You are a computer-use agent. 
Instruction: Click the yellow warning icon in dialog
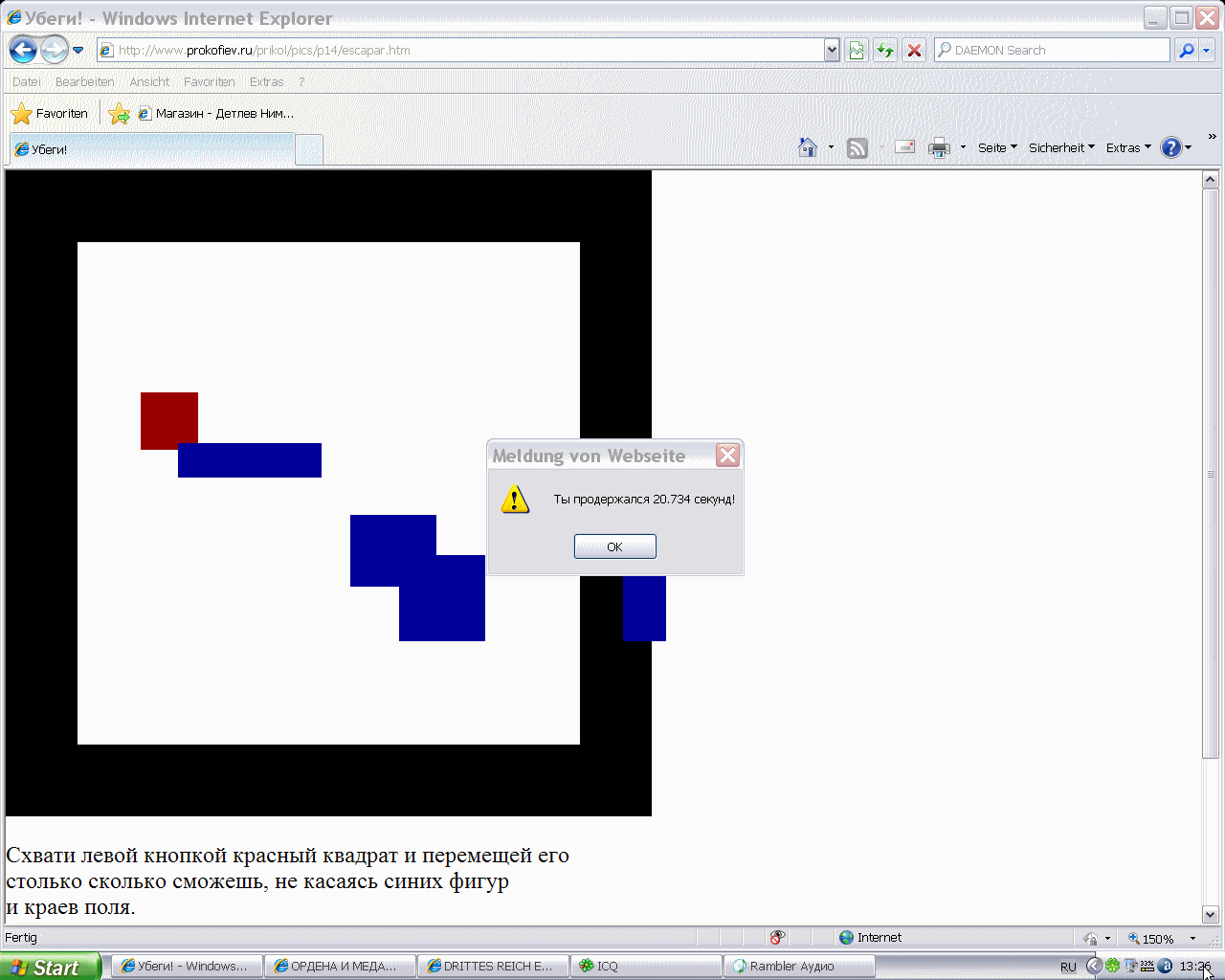(515, 499)
